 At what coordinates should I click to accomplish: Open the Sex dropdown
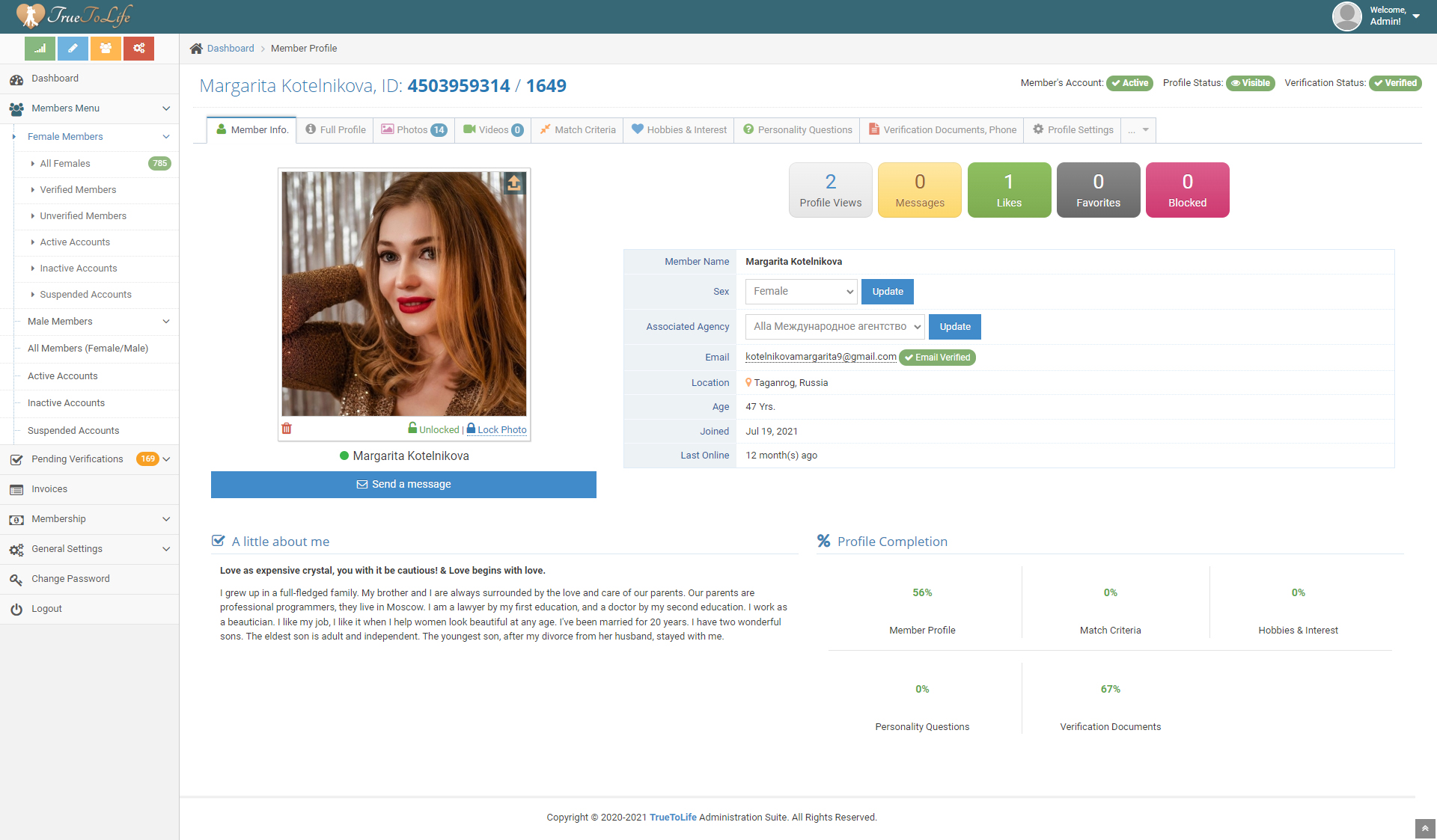coord(801,292)
